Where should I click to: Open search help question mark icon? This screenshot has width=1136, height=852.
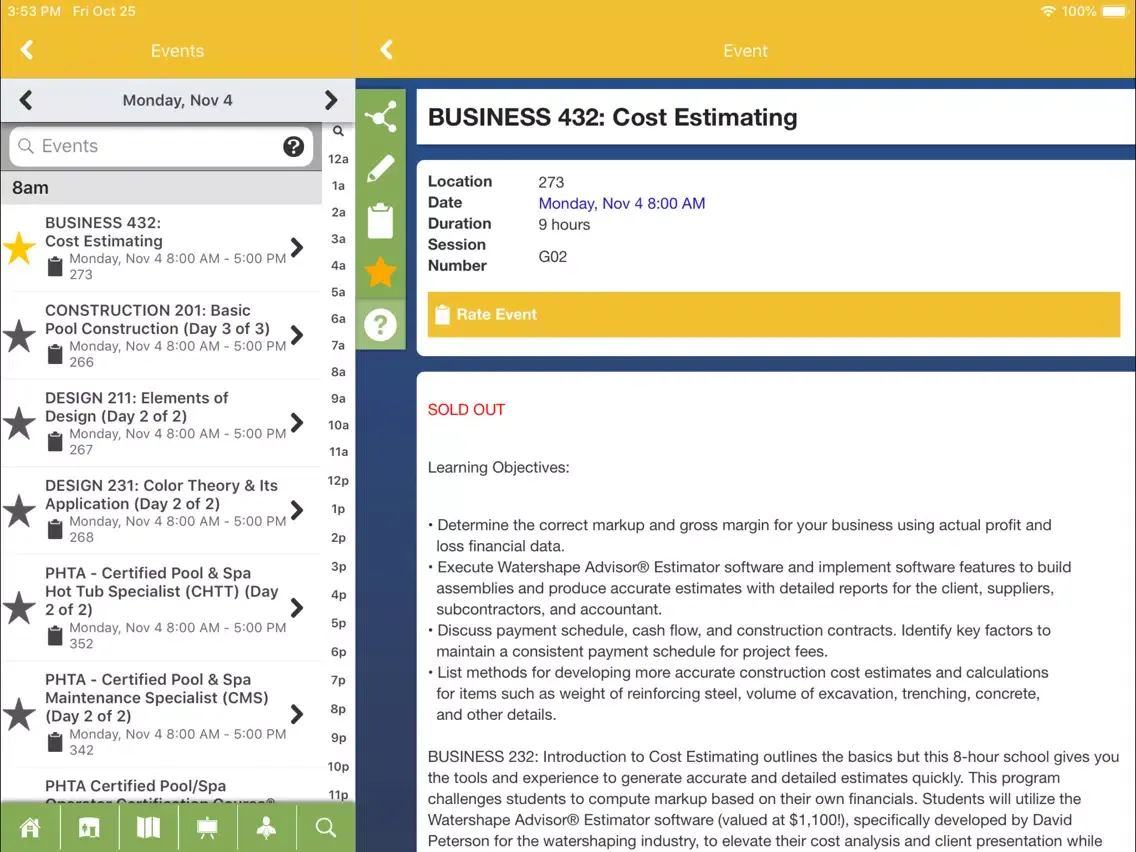pyautogui.click(x=293, y=146)
